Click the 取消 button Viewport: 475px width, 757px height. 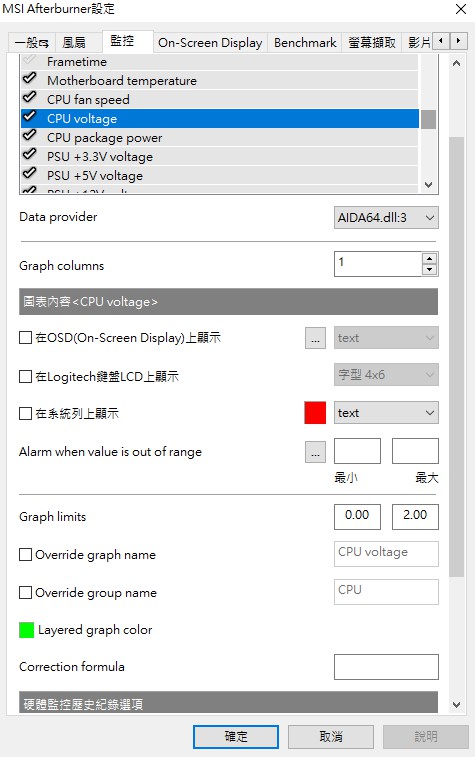coord(331,737)
